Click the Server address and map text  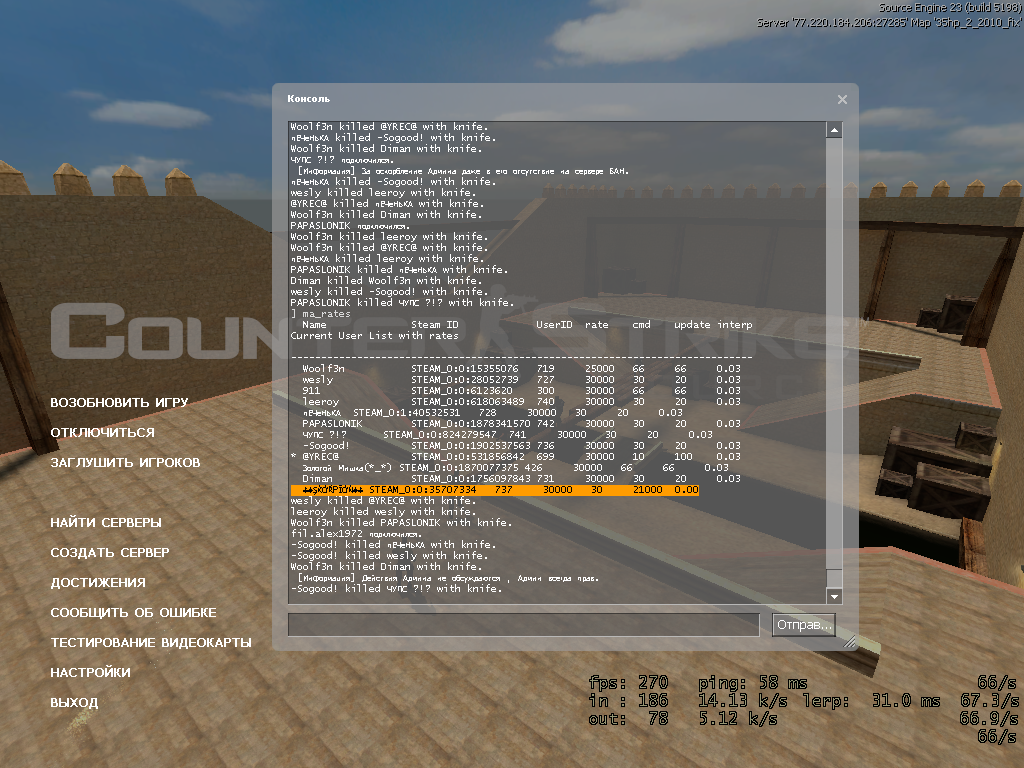889,22
